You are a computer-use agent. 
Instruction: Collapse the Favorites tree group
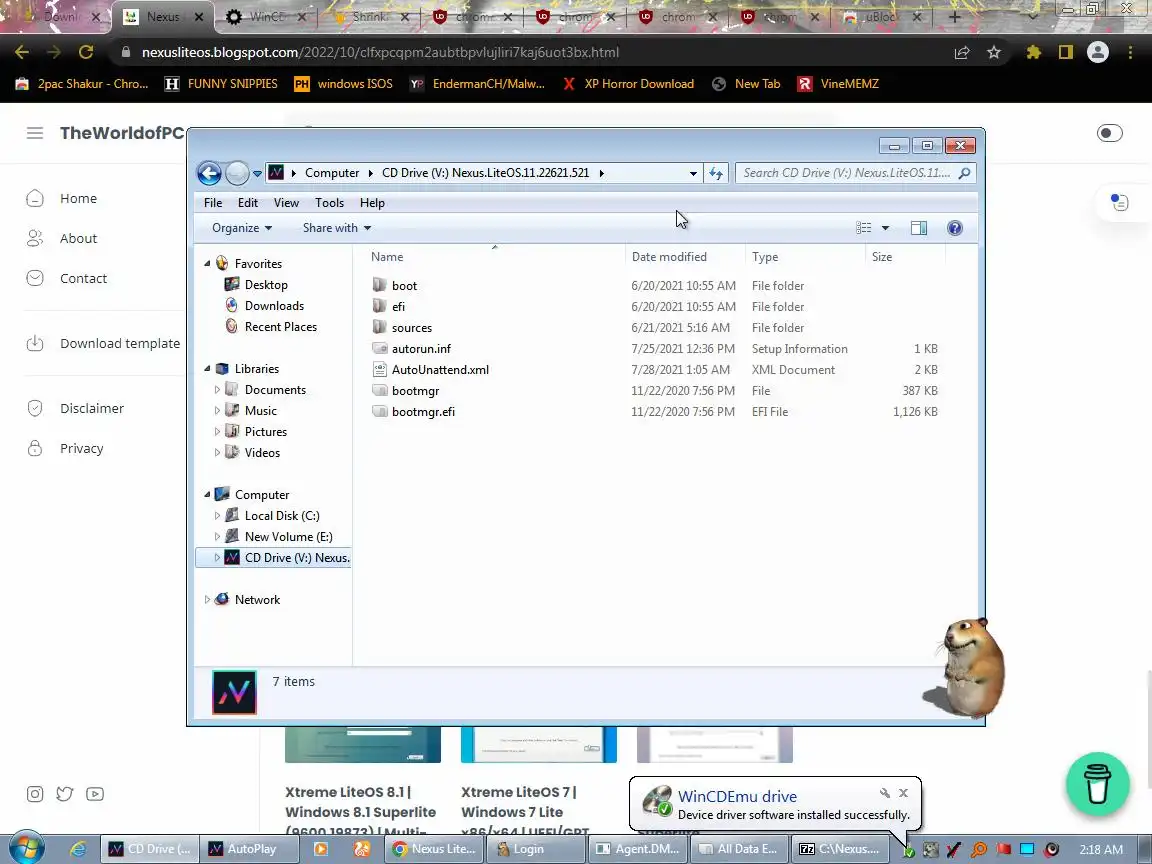coord(207,263)
